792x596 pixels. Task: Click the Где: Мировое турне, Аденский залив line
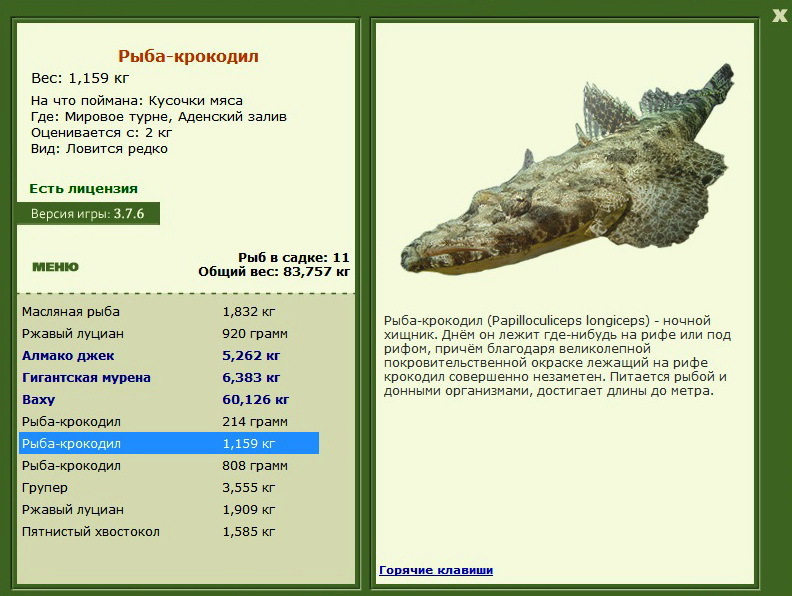coord(159,117)
